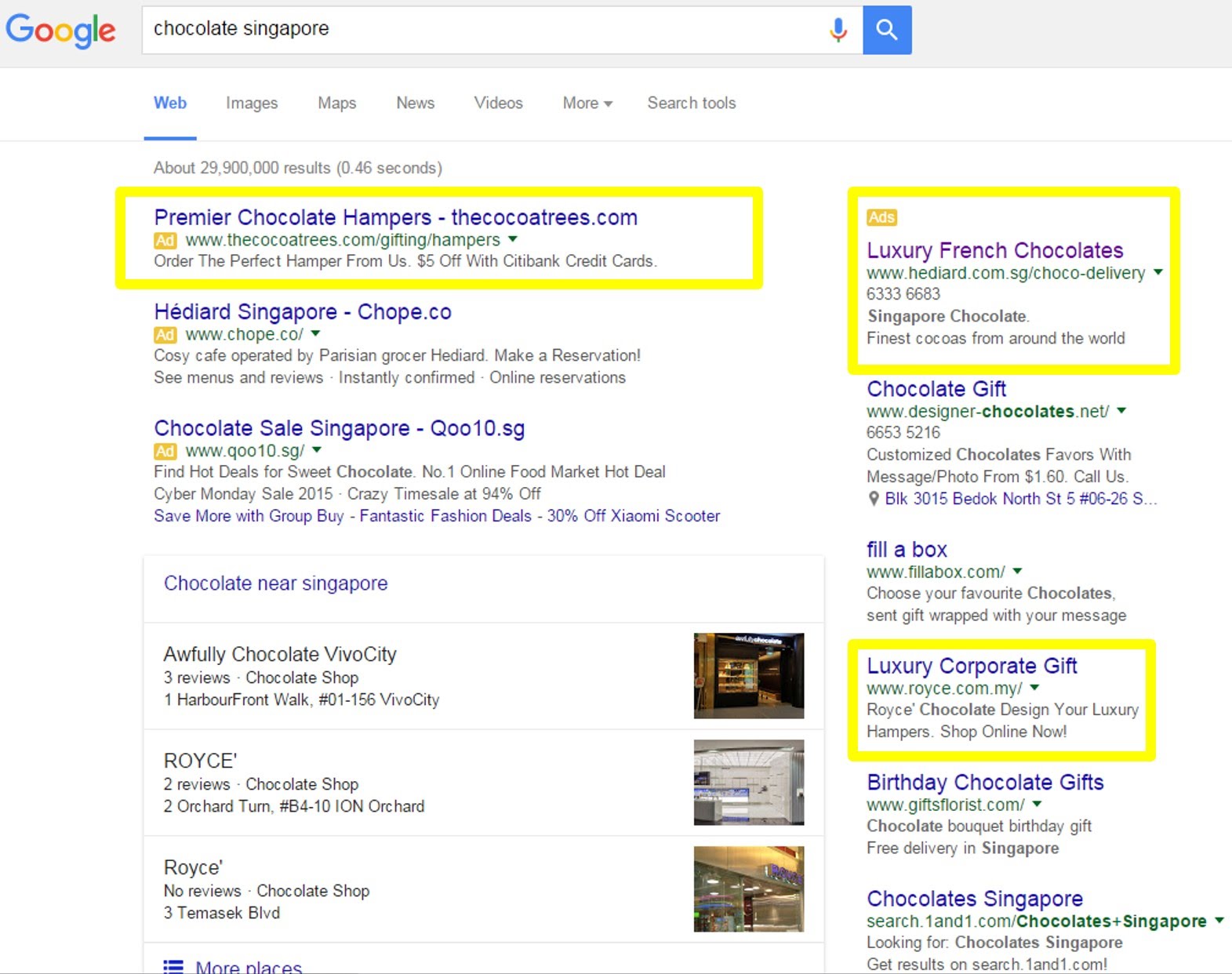Image resolution: width=1232 pixels, height=974 pixels.
Task: Expand dropdown arrow beside www.fillabox.com URL
Action: (x=1017, y=571)
